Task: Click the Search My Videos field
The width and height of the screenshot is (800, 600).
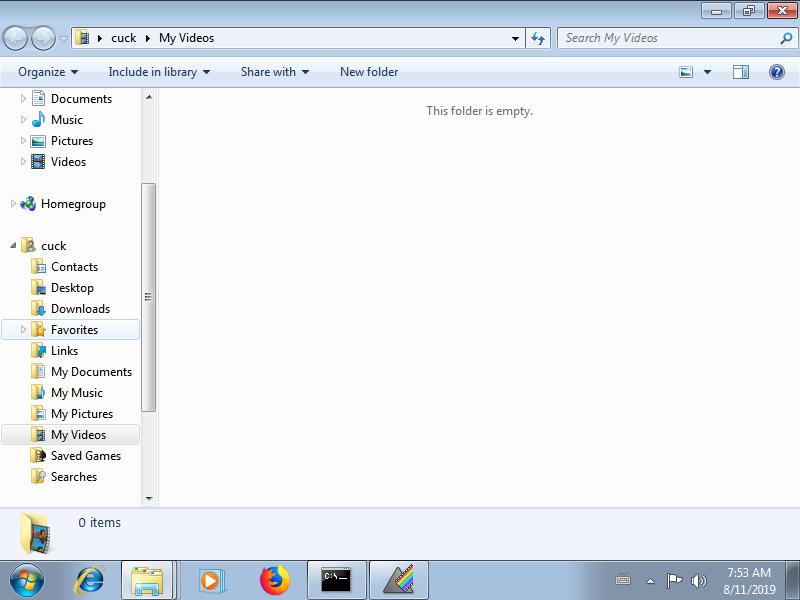Action: tap(668, 38)
